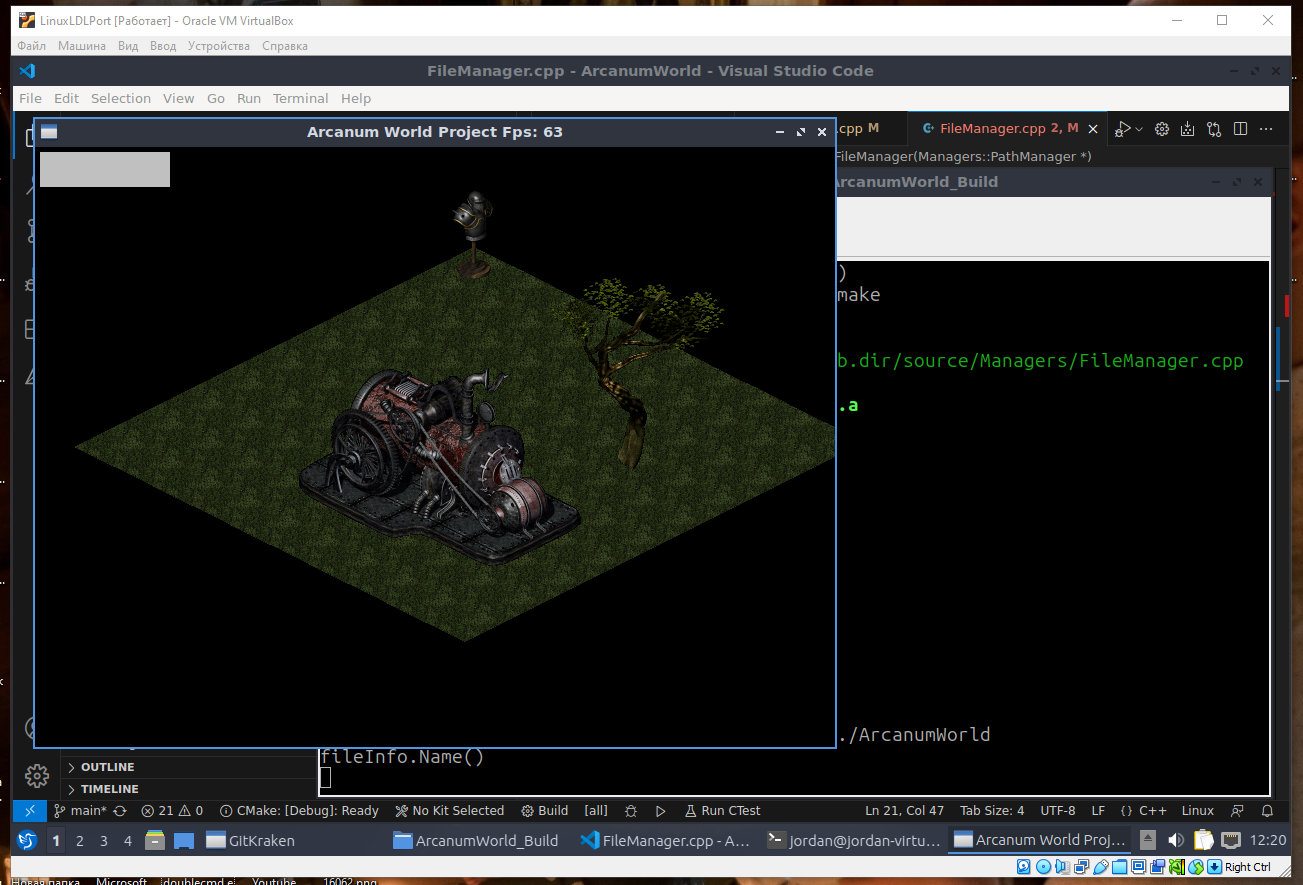Change the [all] build target
This screenshot has width=1303, height=885.
coord(596,811)
